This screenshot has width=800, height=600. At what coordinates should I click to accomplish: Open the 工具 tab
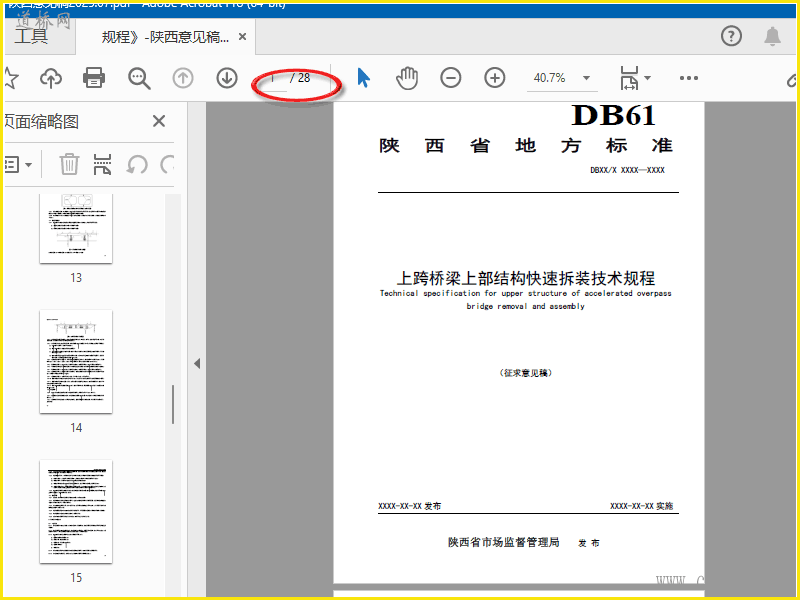(32, 36)
